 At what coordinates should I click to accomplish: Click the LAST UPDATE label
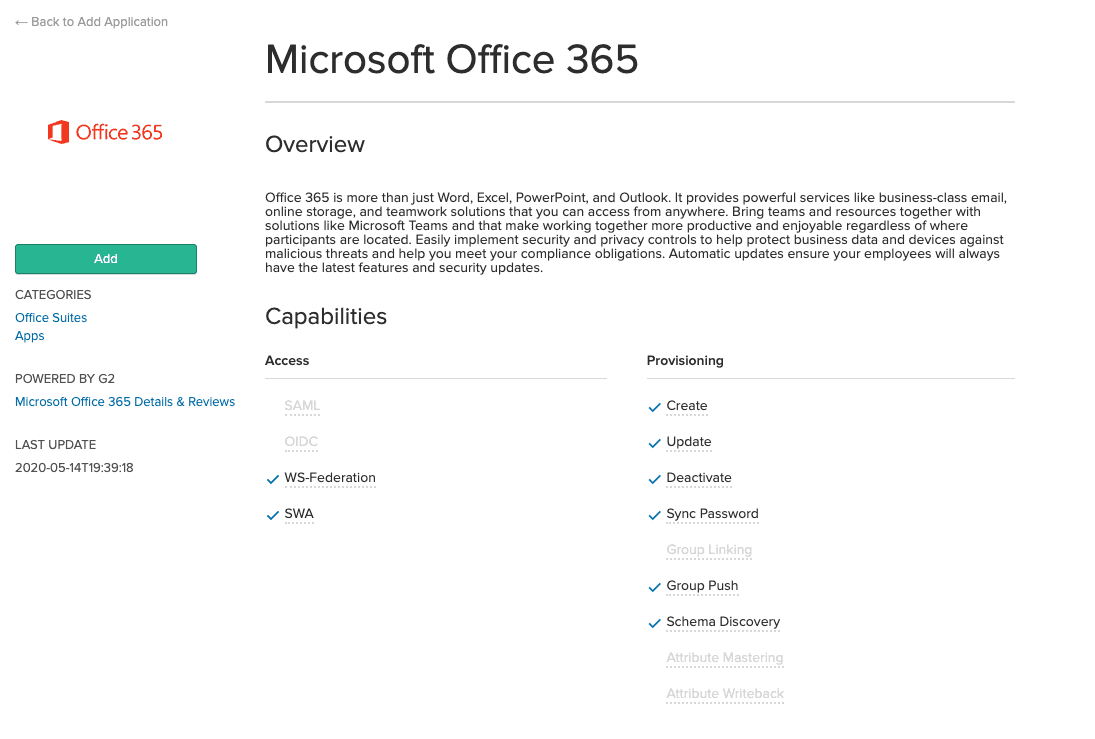pyautogui.click(x=56, y=445)
